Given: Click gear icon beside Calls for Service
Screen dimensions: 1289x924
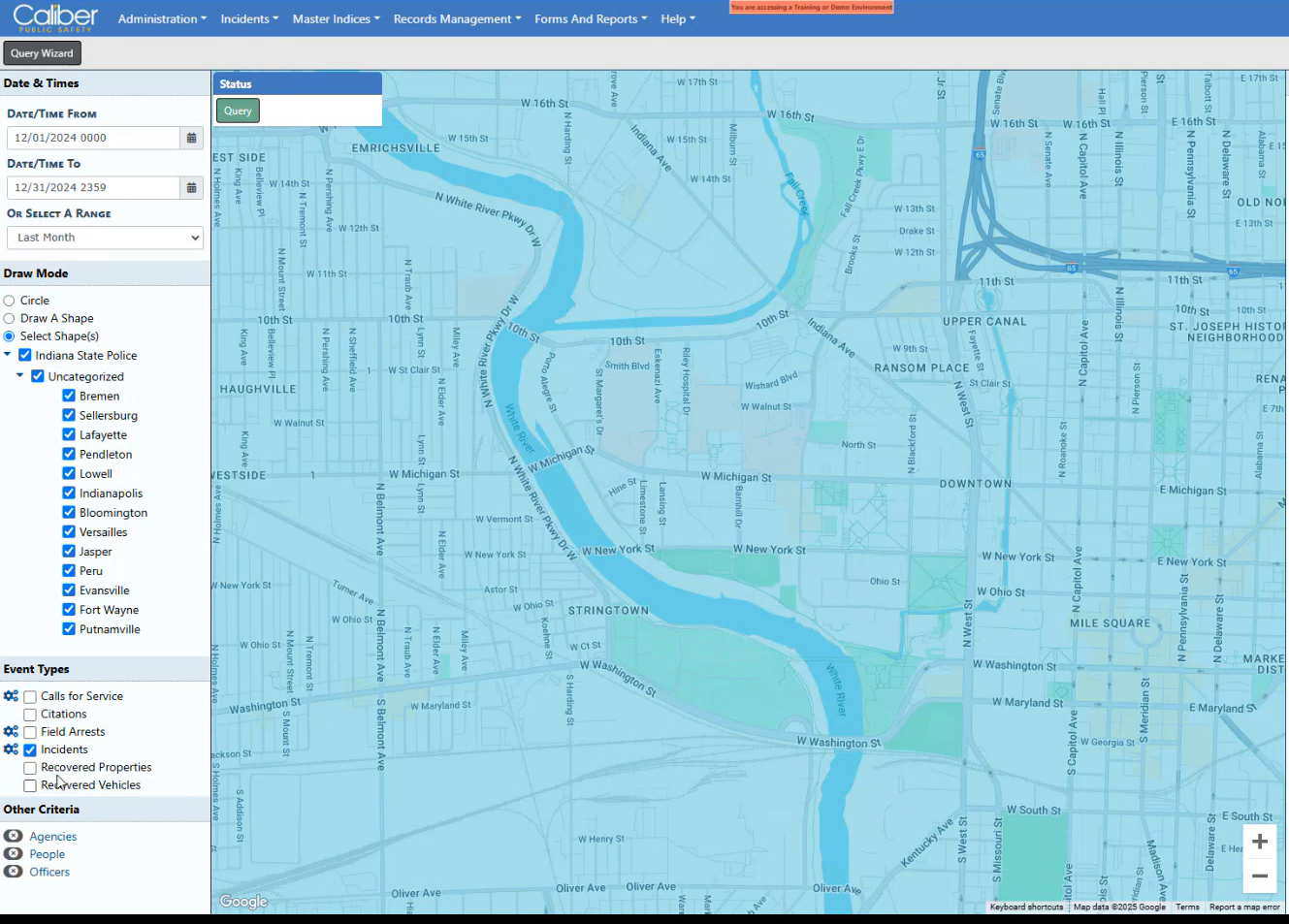Looking at the screenshot, I should [x=11, y=696].
